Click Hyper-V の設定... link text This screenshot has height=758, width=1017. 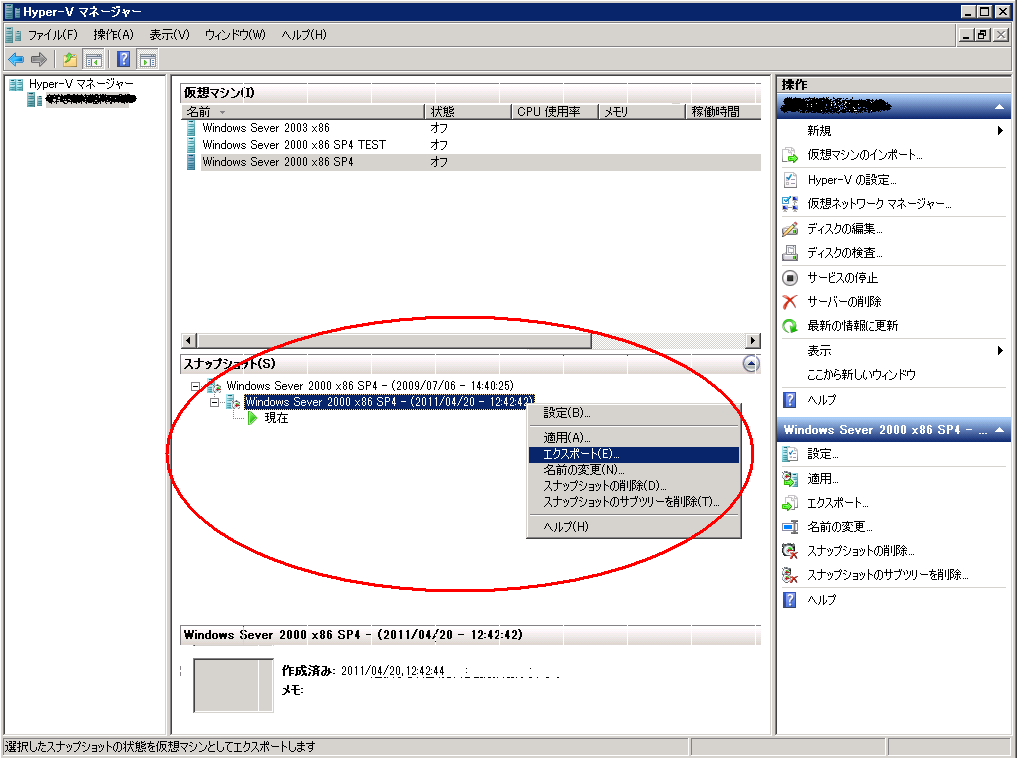852,180
